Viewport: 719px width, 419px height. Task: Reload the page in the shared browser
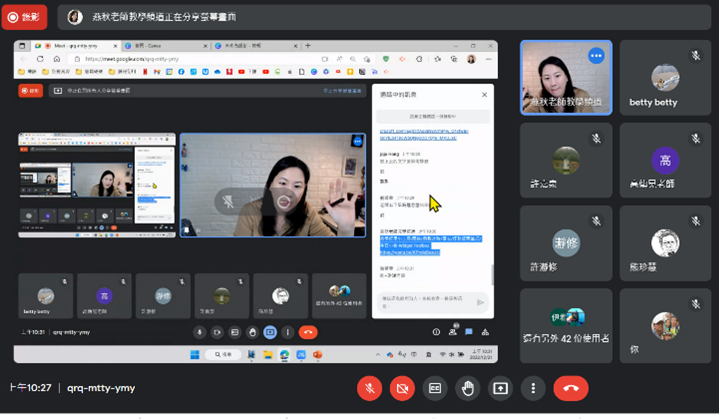tap(40, 59)
